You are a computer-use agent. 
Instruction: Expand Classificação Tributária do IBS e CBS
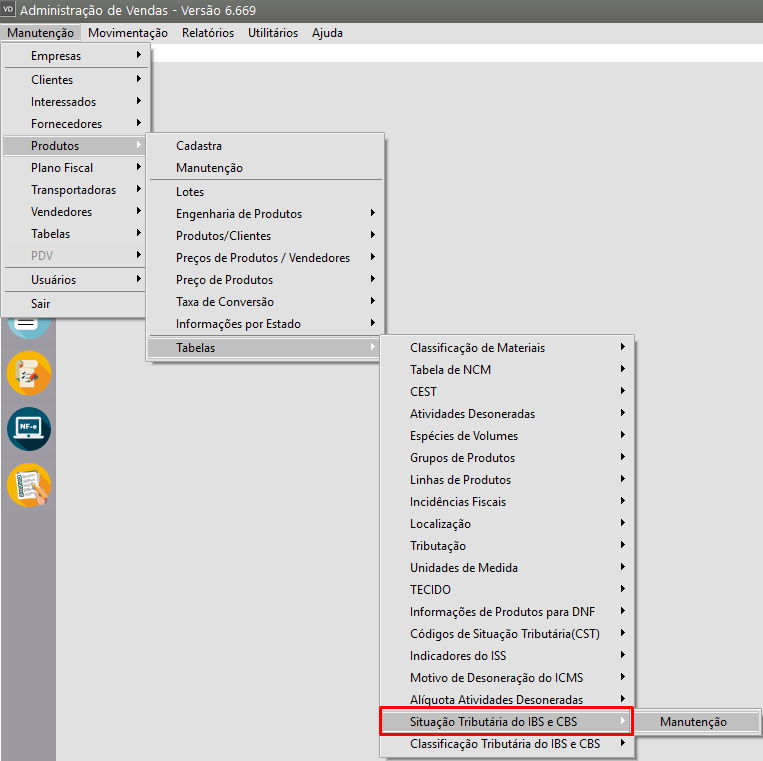[505, 744]
